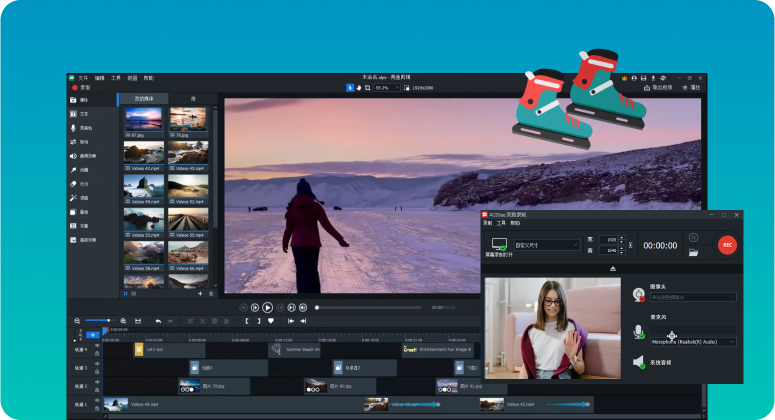Image resolution: width=775 pixels, height=420 pixels.
Task: Disable the system audio speaker in recorder
Action: tap(639, 362)
